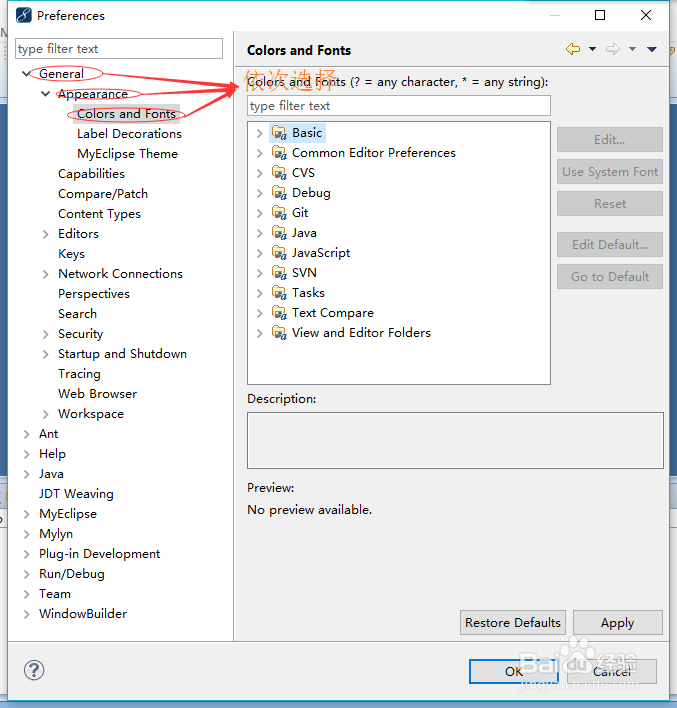Viewport: 677px width, 708px height.
Task: Expand the Java preferences node in sidebar
Action: click(26, 474)
